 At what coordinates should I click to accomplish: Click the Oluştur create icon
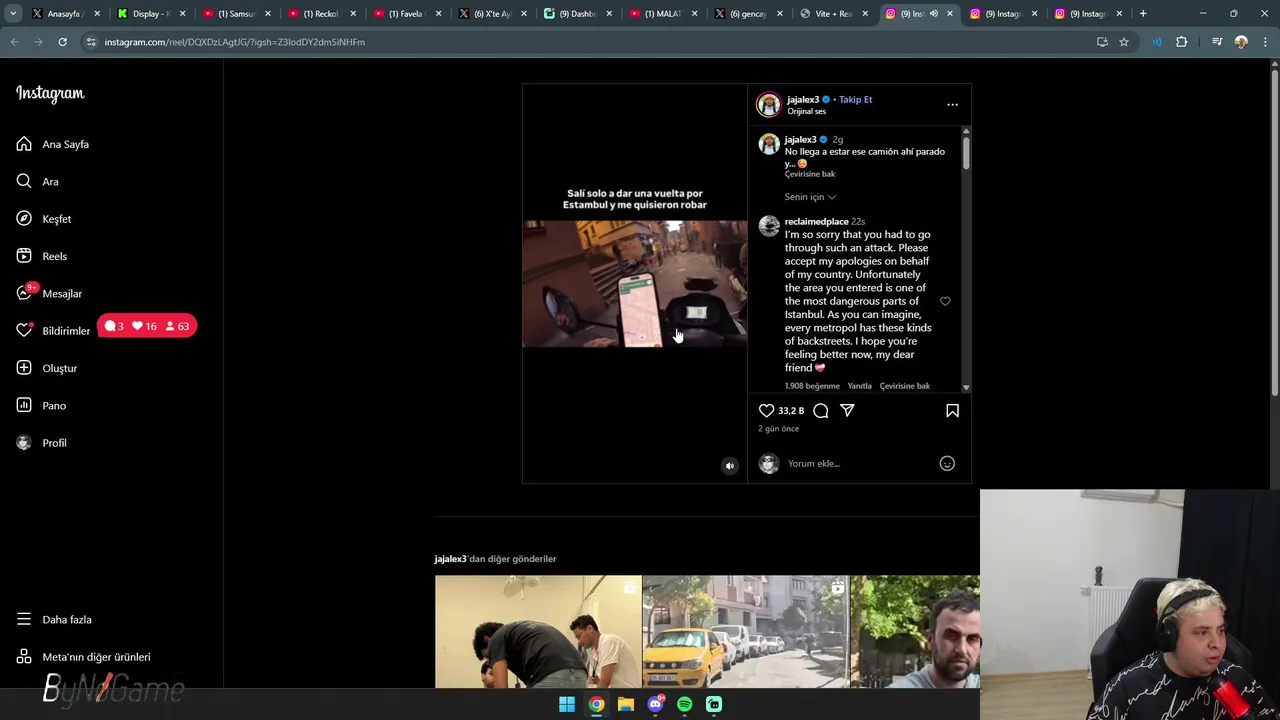[24, 368]
